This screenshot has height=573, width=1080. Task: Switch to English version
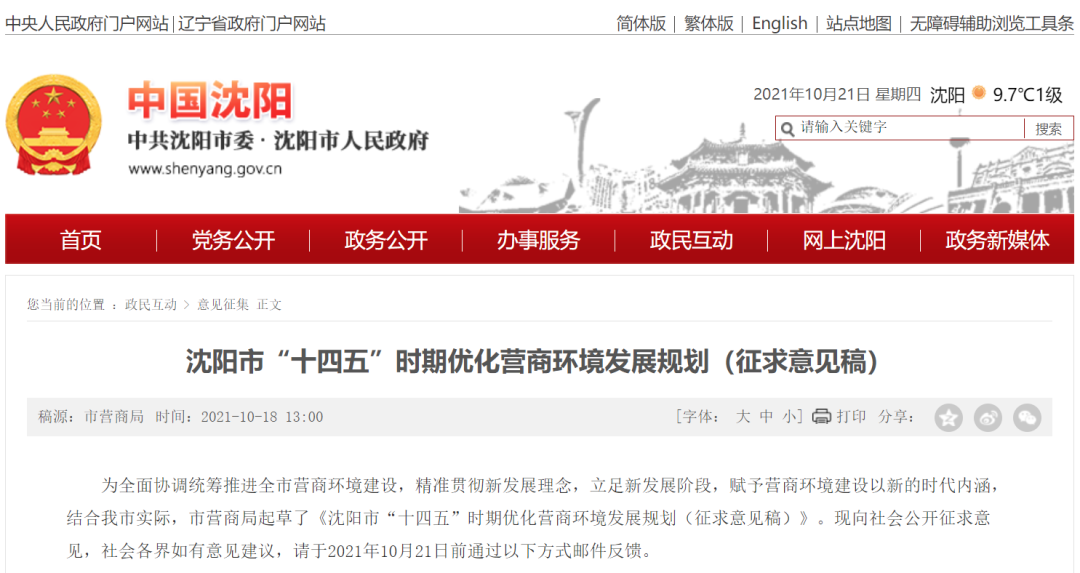780,23
